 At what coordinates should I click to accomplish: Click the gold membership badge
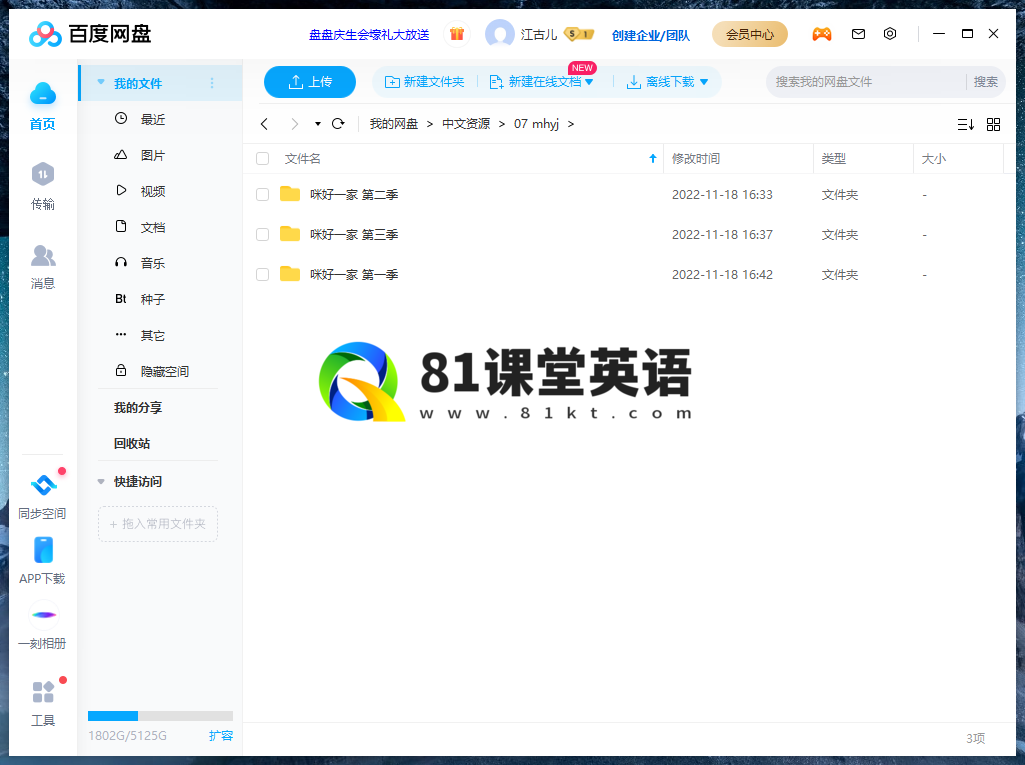[x=579, y=34]
